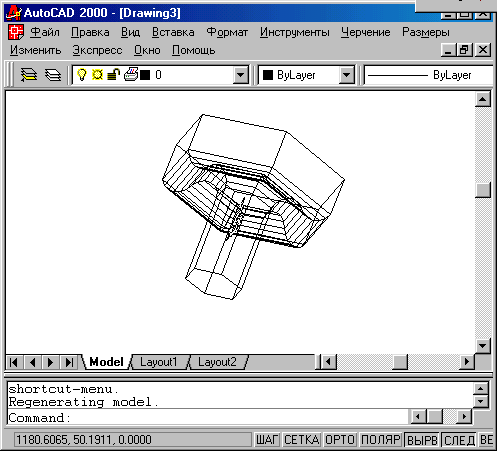Jump to last layout tab arrow

click(69, 362)
